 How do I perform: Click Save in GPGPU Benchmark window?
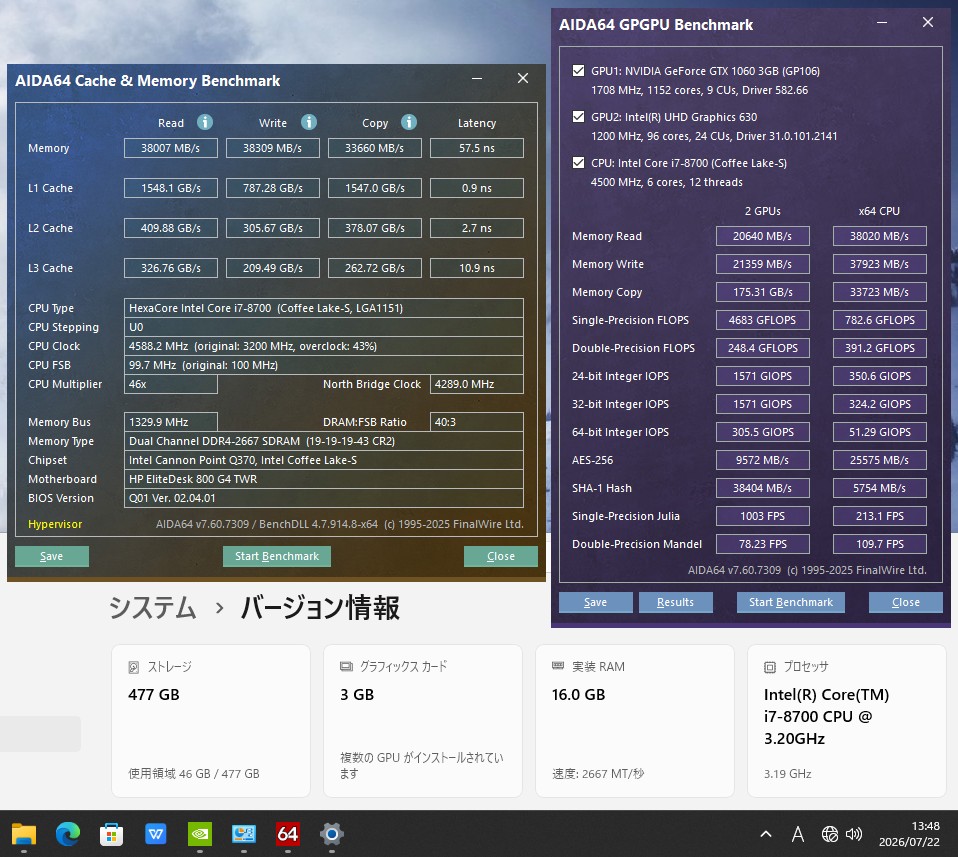coord(596,602)
